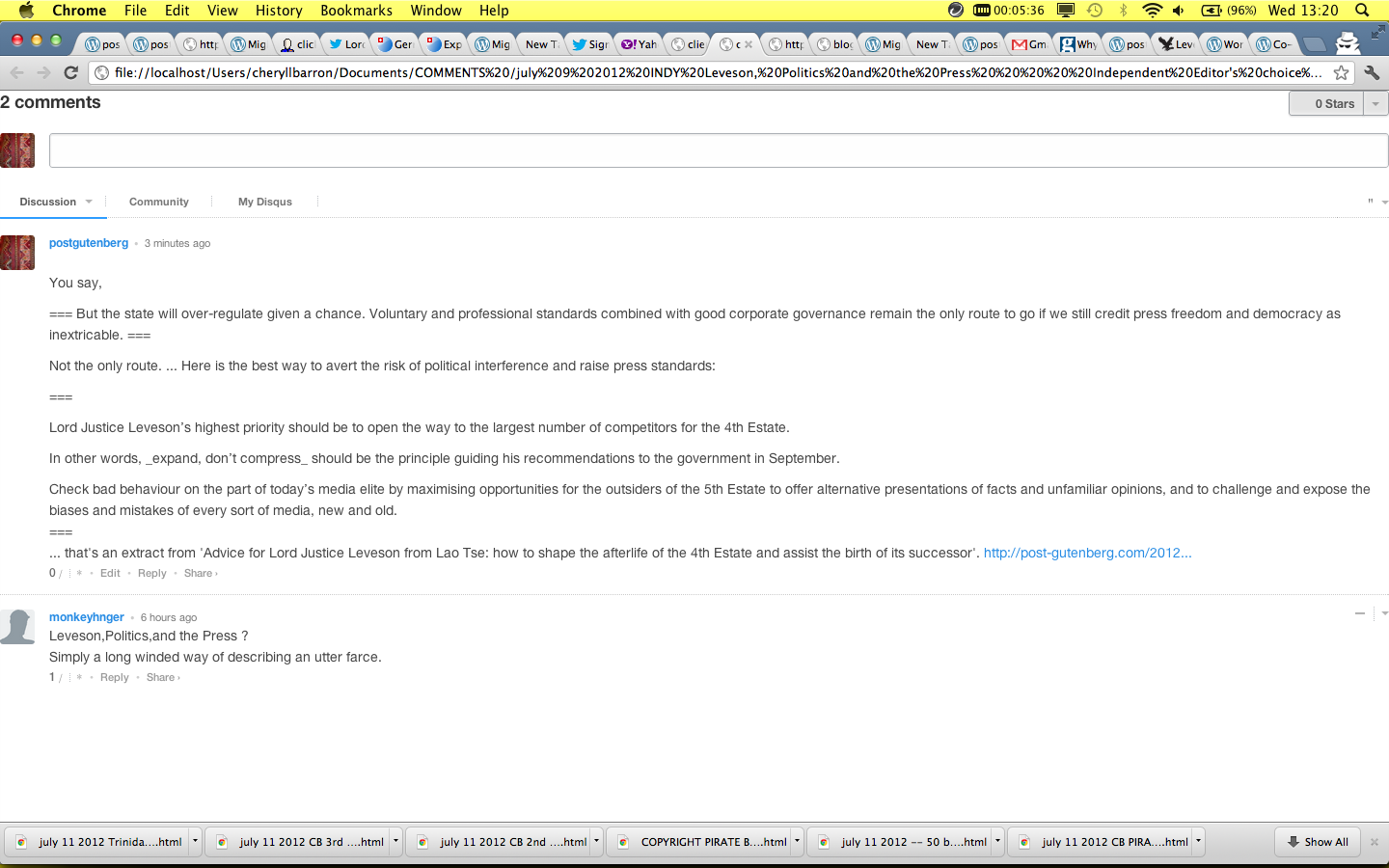The image size is (1389, 868).
Task: Click monkeyhnger's default avatar icon
Action: pyautogui.click(x=17, y=627)
